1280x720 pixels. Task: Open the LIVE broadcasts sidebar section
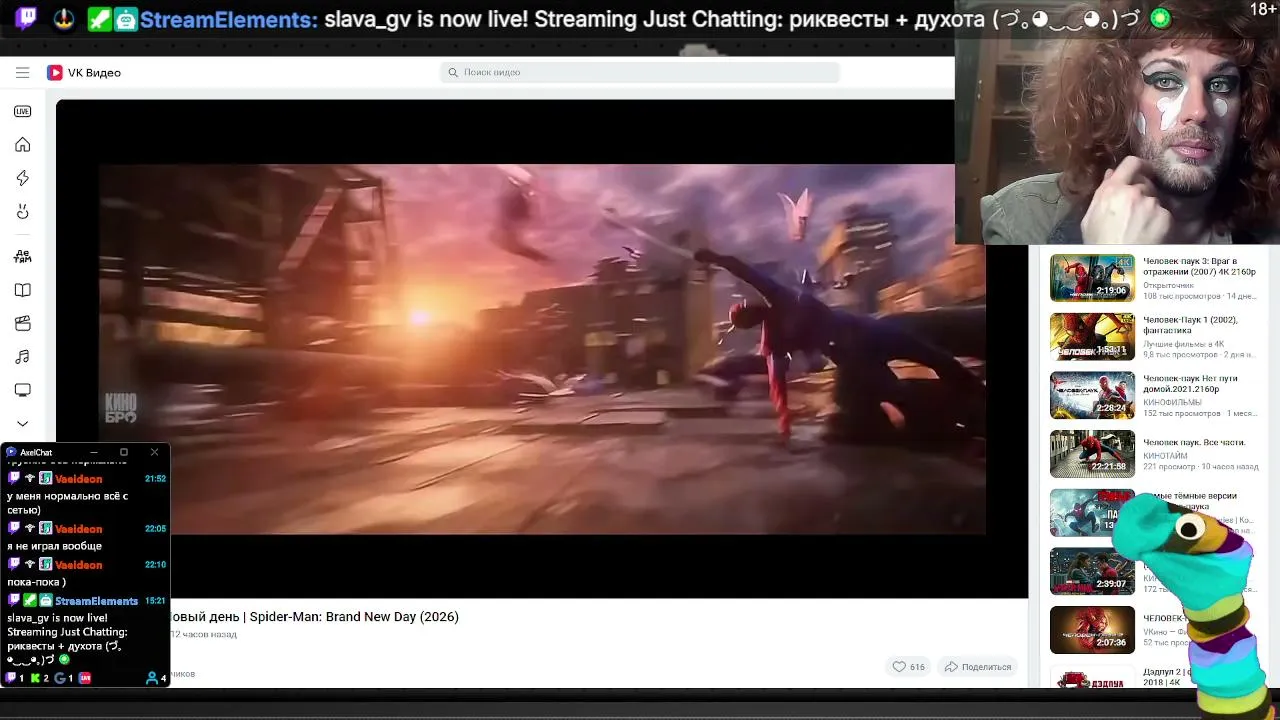[22, 111]
